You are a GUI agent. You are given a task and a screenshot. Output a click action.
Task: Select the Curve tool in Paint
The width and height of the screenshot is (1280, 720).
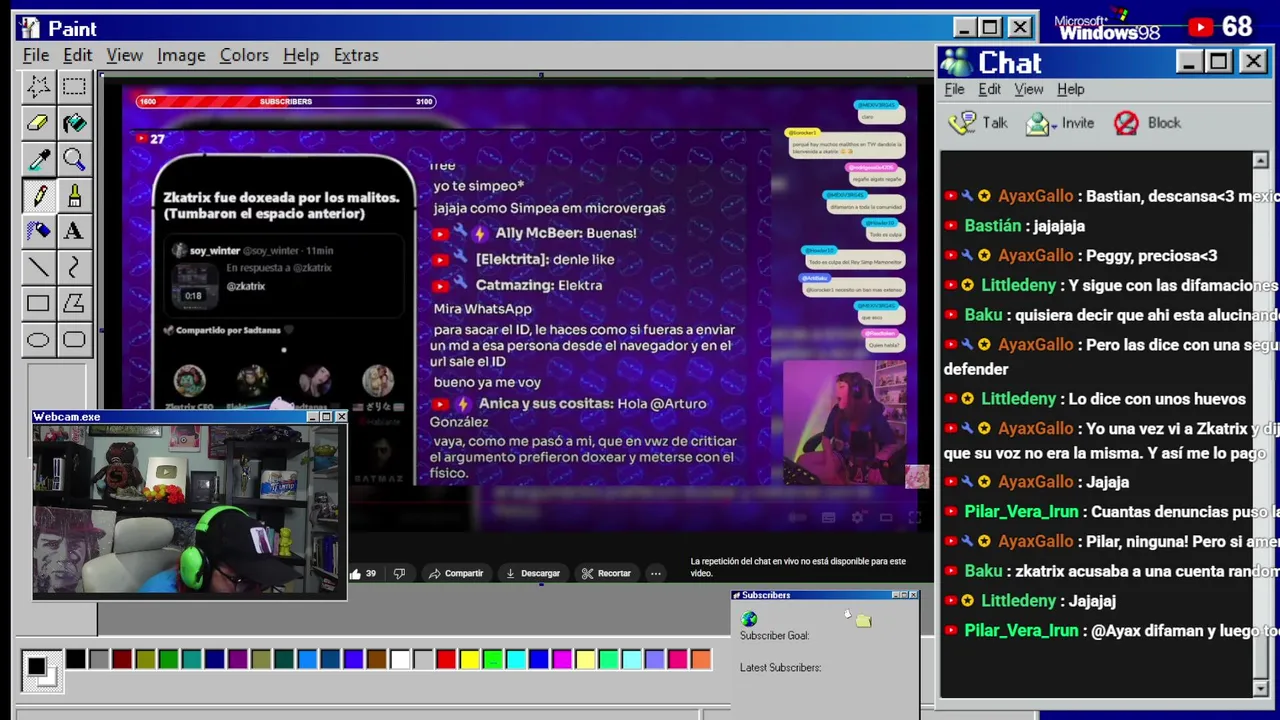coord(74,267)
